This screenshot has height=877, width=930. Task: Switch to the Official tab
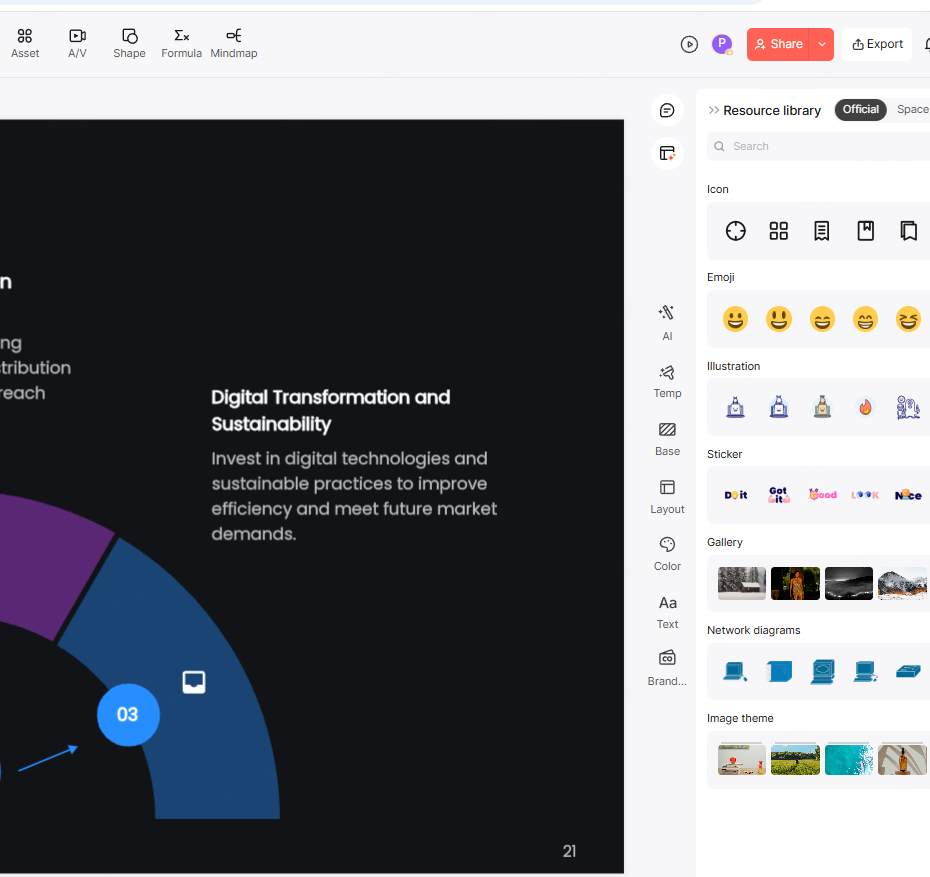(x=860, y=110)
